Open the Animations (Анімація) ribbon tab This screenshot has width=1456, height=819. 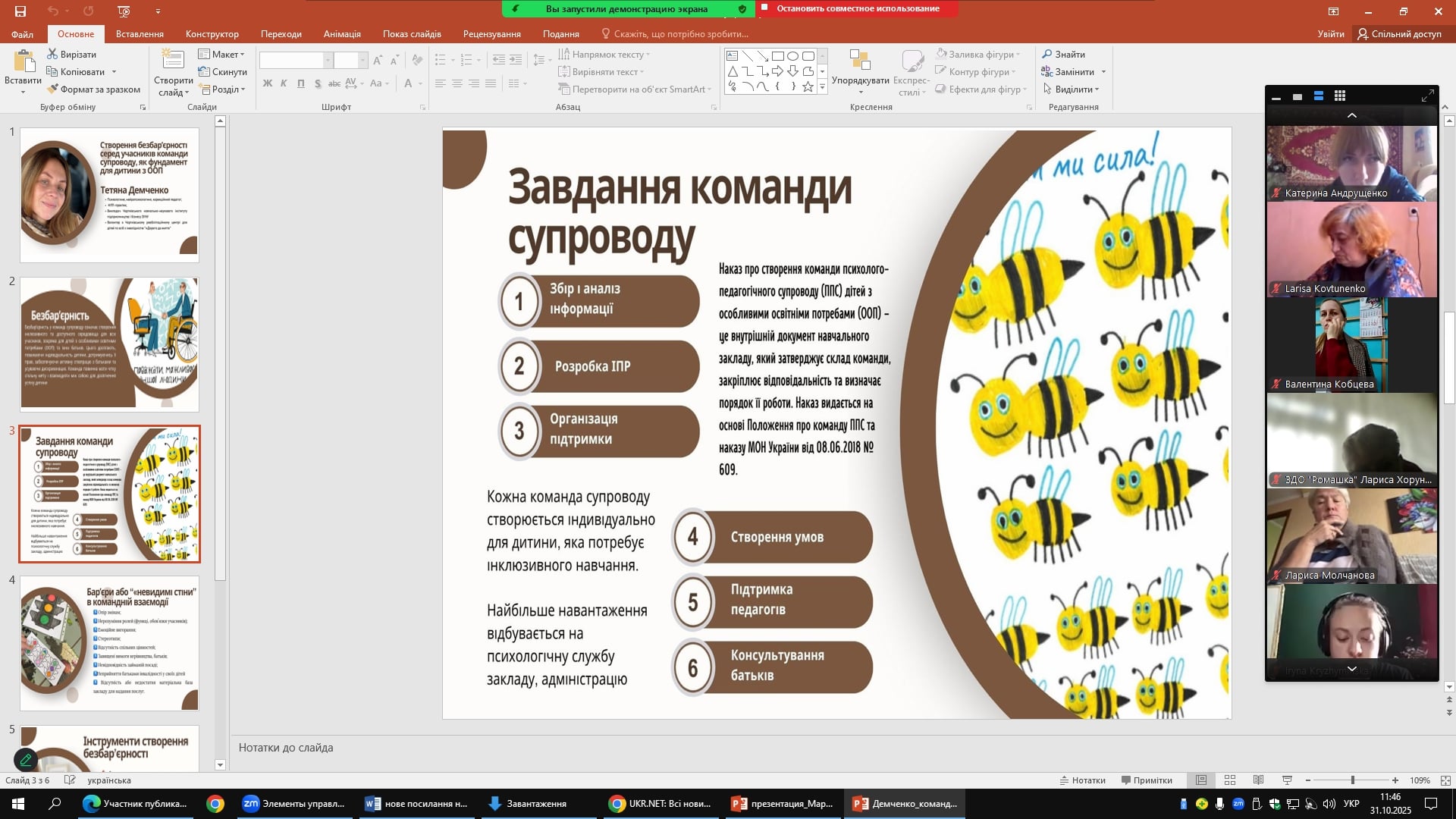pos(342,34)
